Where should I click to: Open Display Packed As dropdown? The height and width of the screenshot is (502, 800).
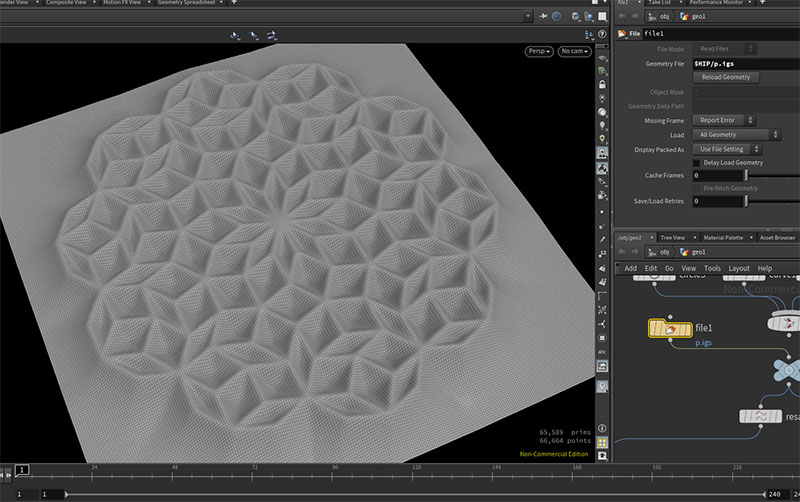(727, 149)
